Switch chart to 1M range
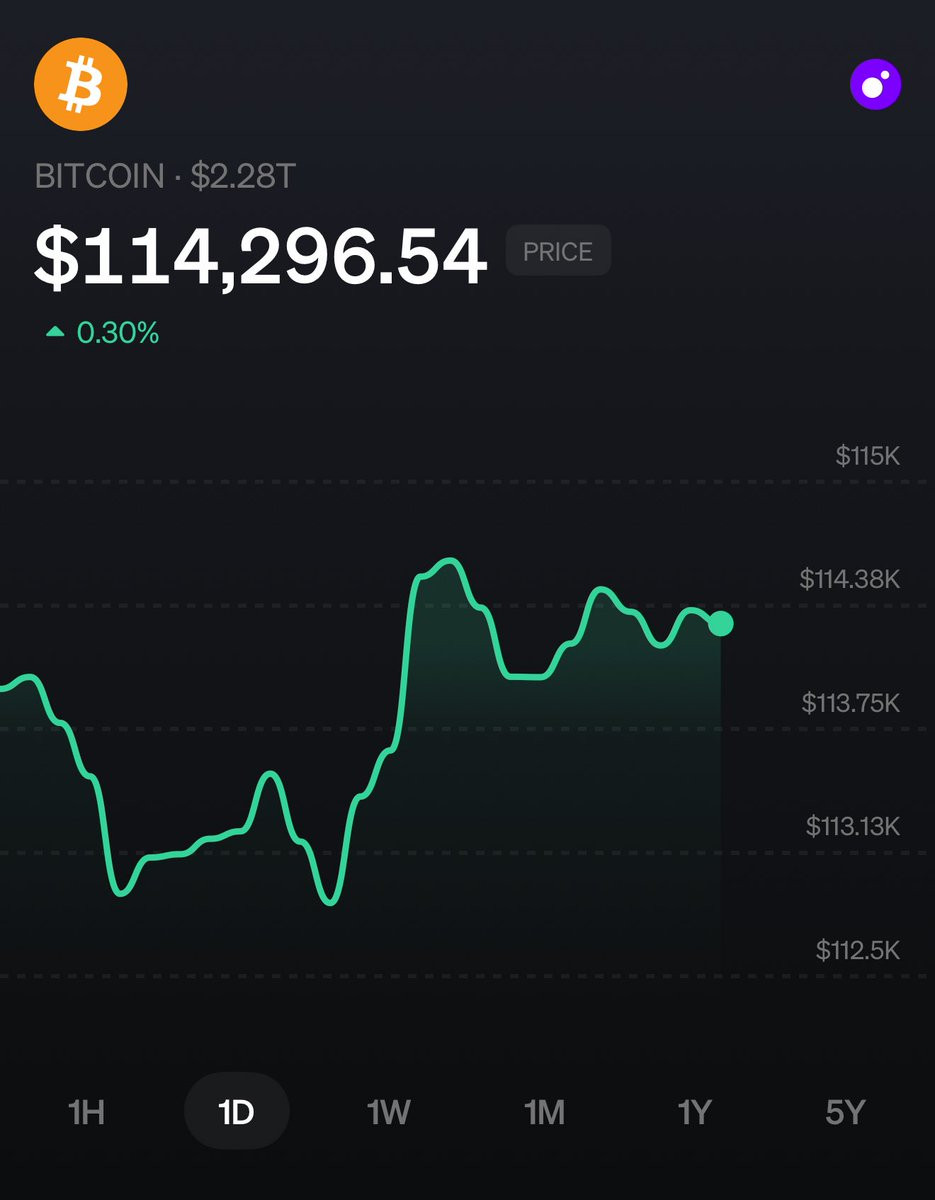Screen dimensions: 935x1200 544,1111
